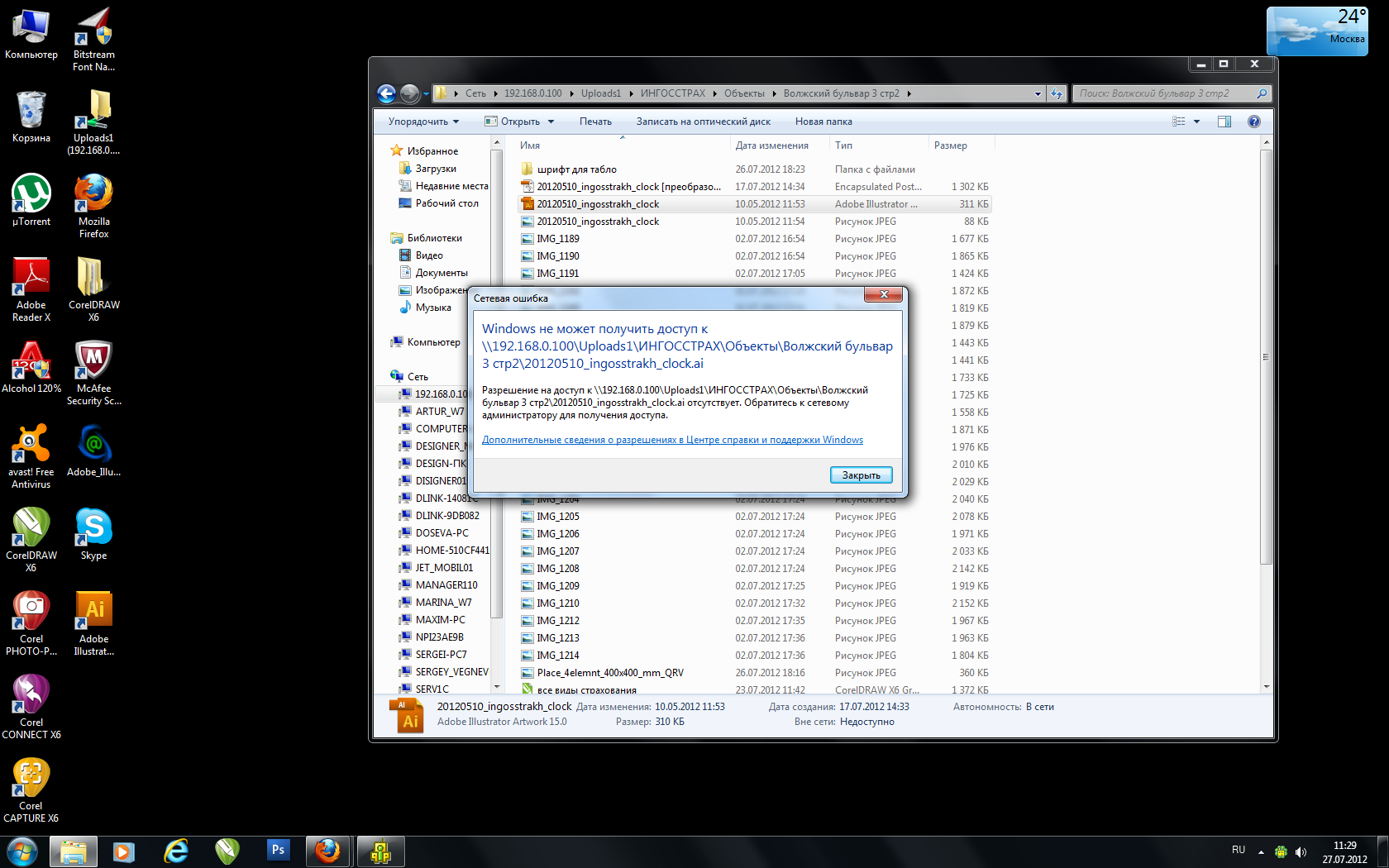Click Закрыть button in error dialog
This screenshot has width=1389, height=868.
(861, 475)
